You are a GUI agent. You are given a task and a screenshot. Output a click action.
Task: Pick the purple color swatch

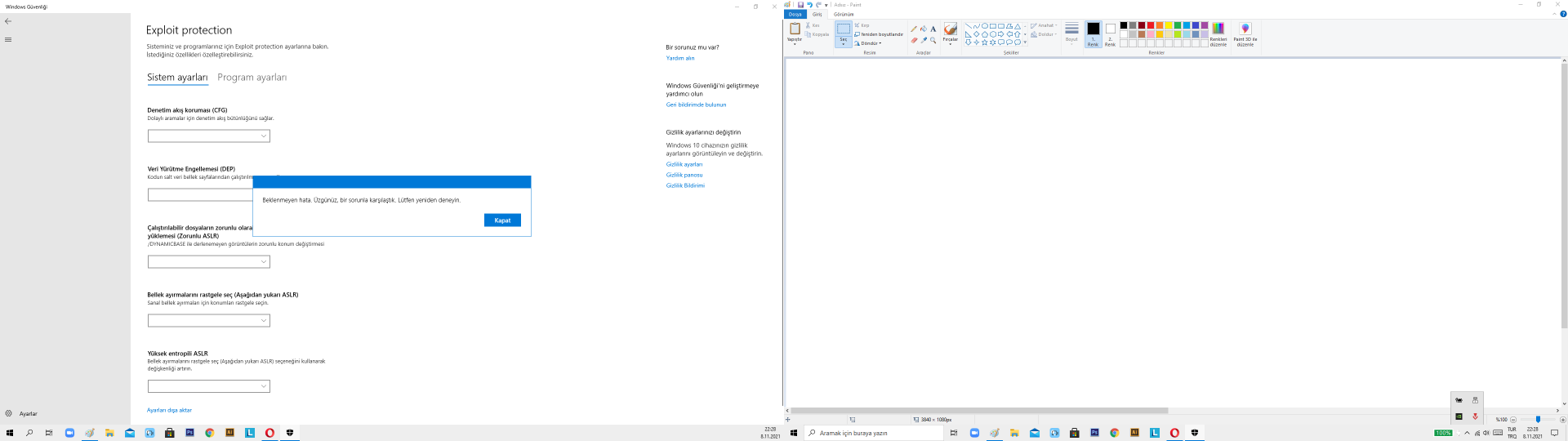pyautogui.click(x=1205, y=25)
